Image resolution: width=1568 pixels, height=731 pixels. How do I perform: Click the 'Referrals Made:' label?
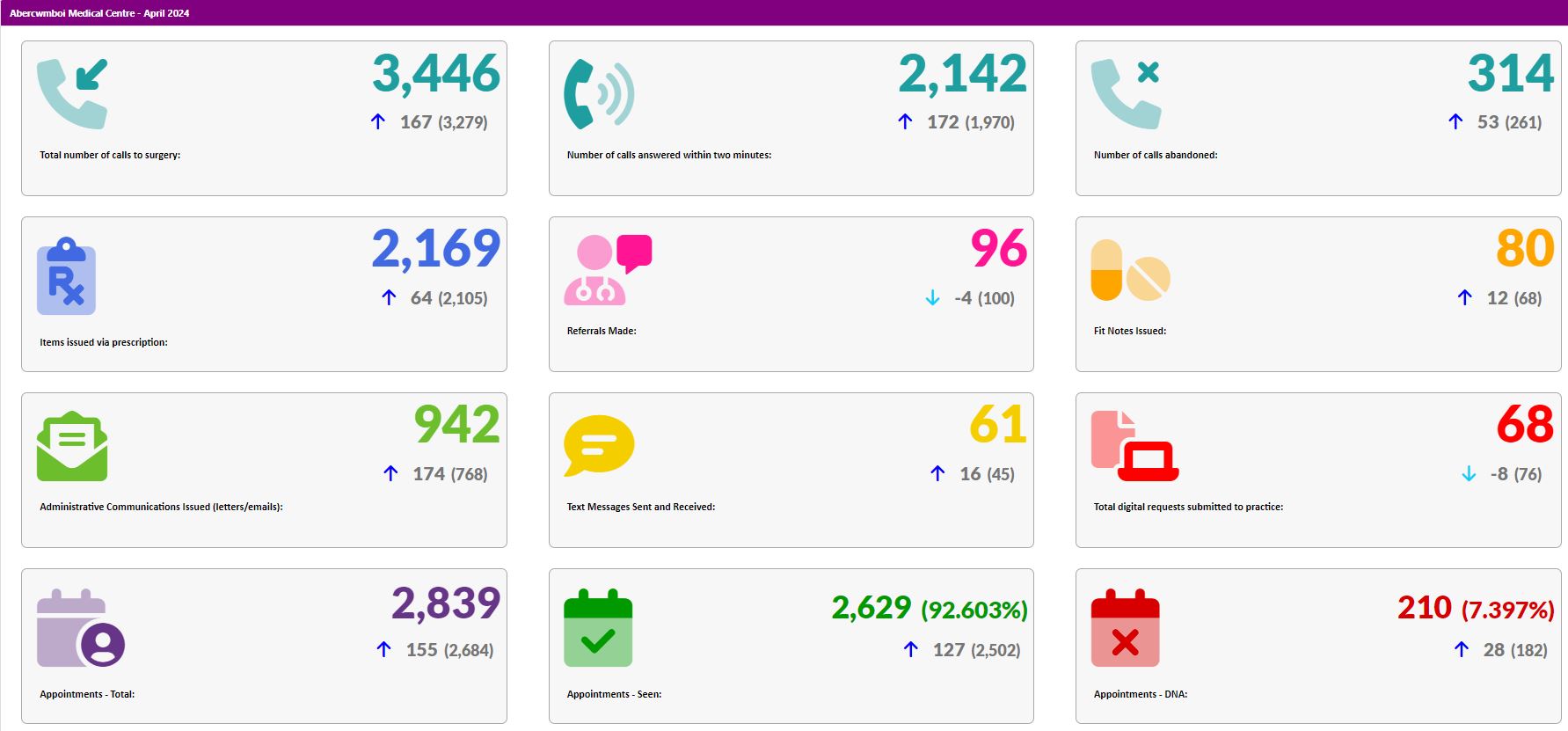pos(602,331)
